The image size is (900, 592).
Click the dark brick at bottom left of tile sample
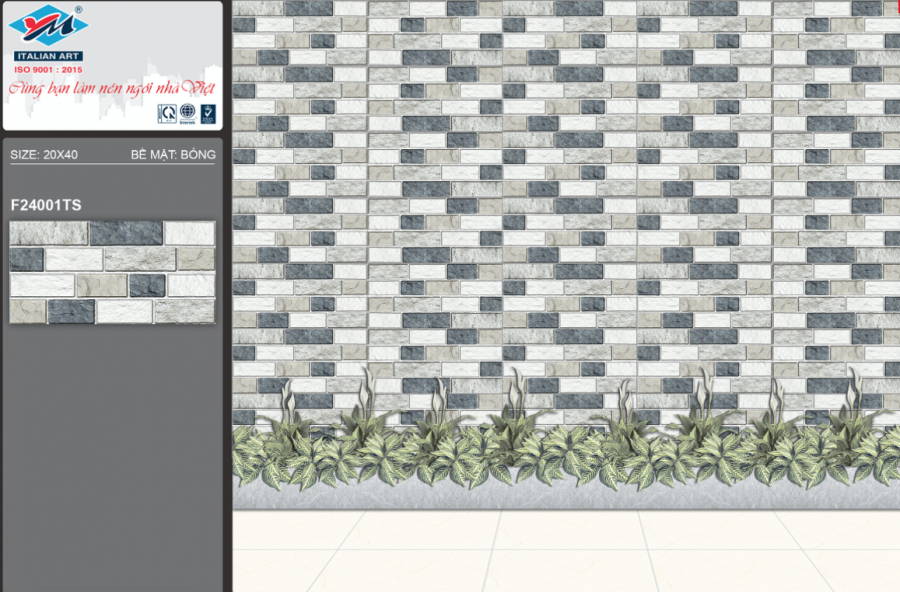(x=70, y=311)
